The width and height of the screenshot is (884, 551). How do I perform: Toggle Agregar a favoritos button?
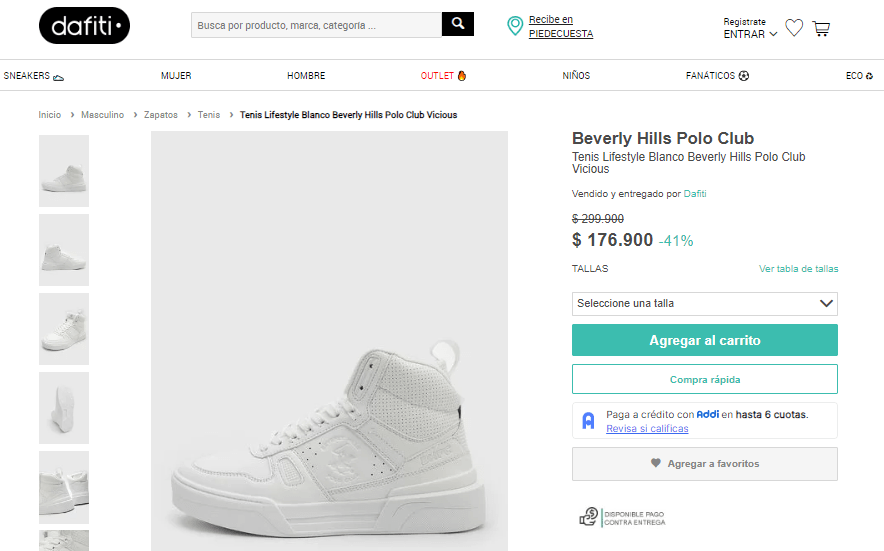coord(704,464)
